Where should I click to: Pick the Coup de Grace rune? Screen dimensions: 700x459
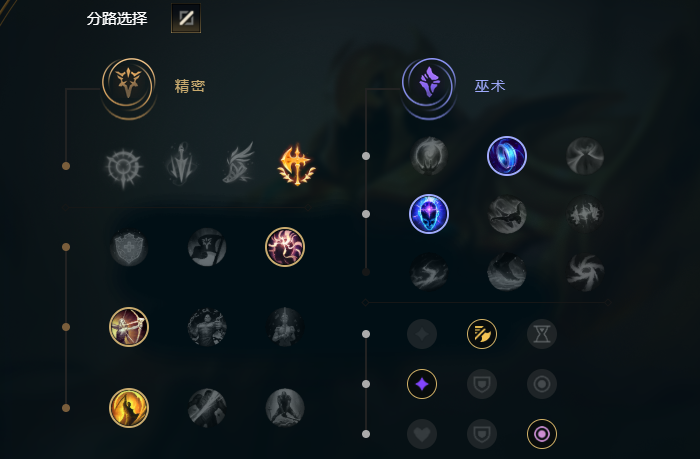point(129,408)
